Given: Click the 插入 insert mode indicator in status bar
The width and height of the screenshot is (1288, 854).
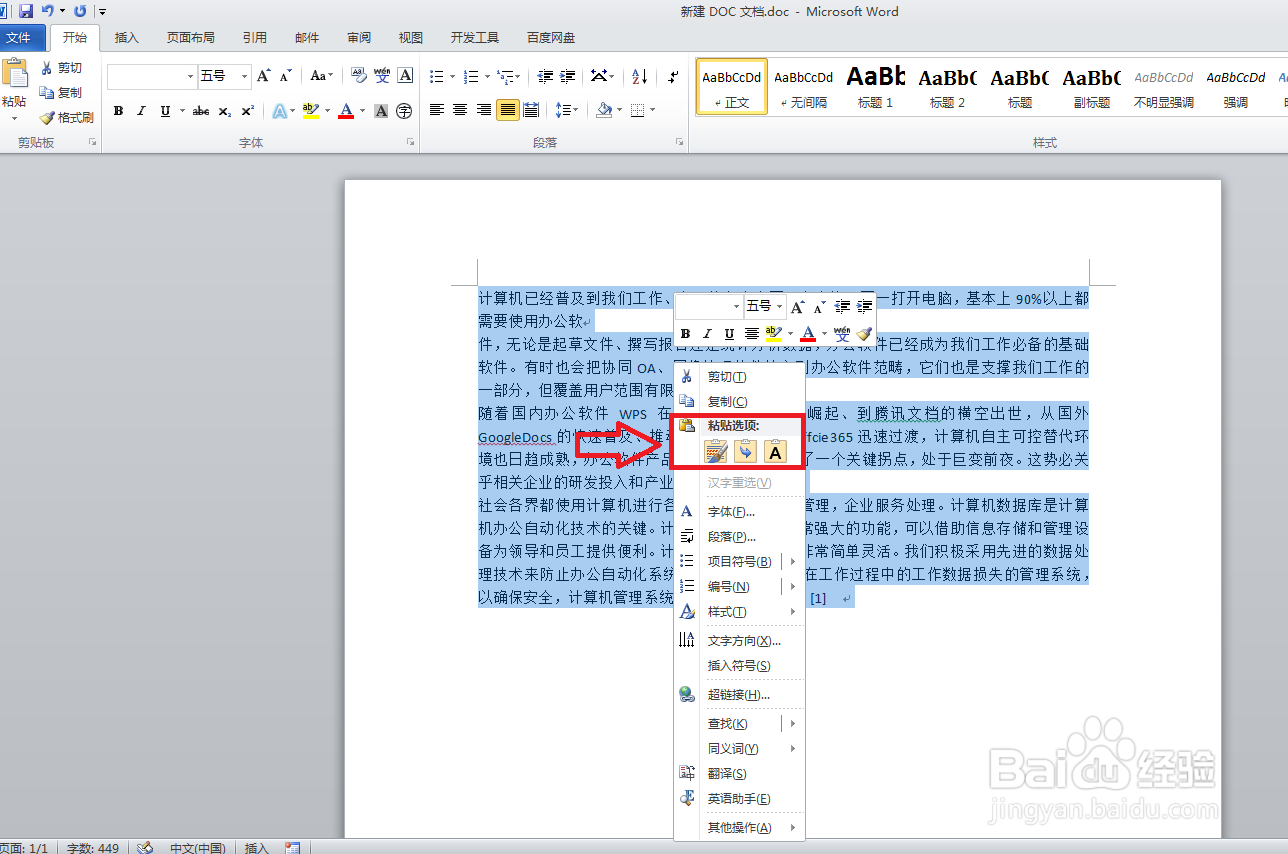Looking at the screenshot, I should click(x=257, y=848).
